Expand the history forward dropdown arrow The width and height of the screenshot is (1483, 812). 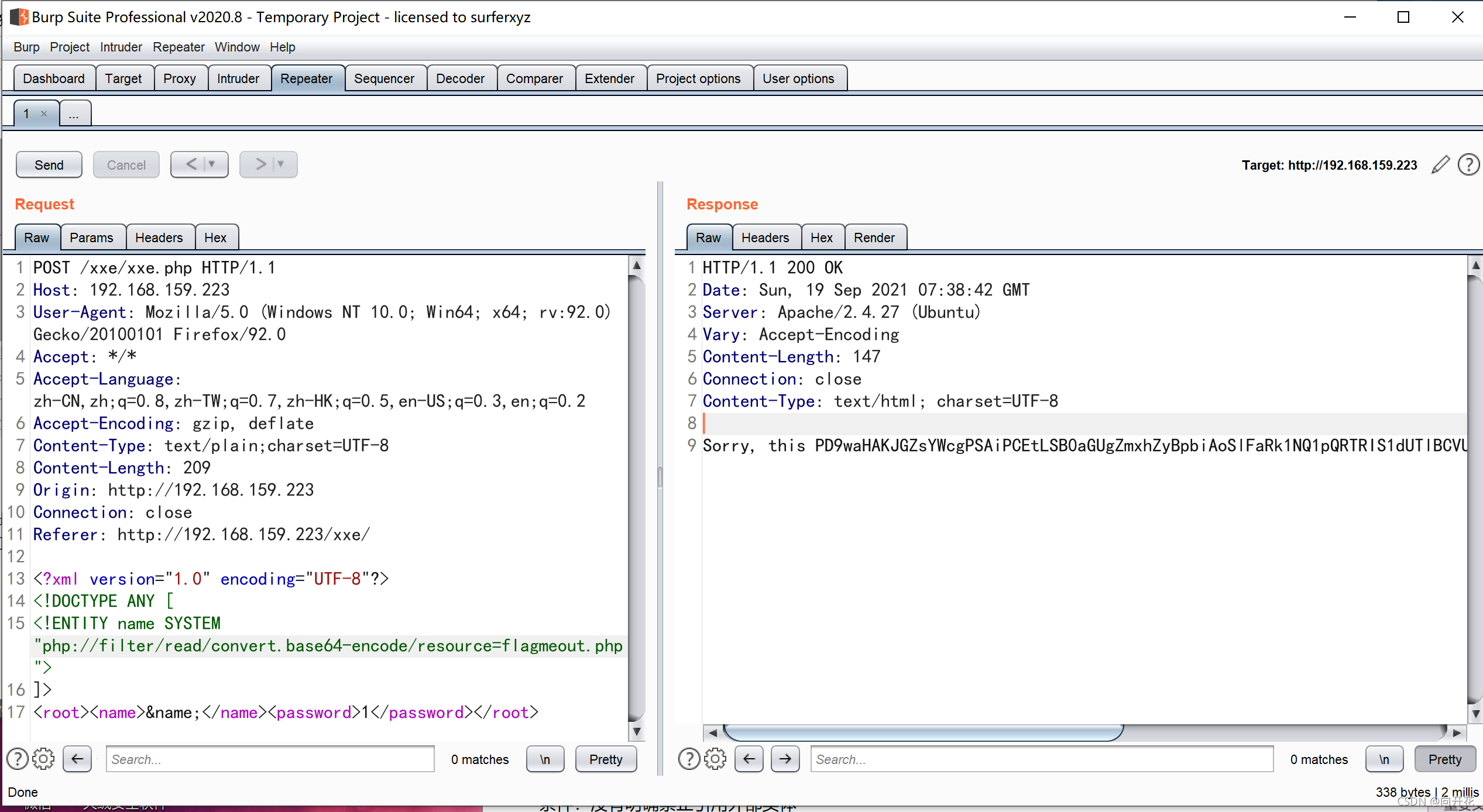click(282, 164)
